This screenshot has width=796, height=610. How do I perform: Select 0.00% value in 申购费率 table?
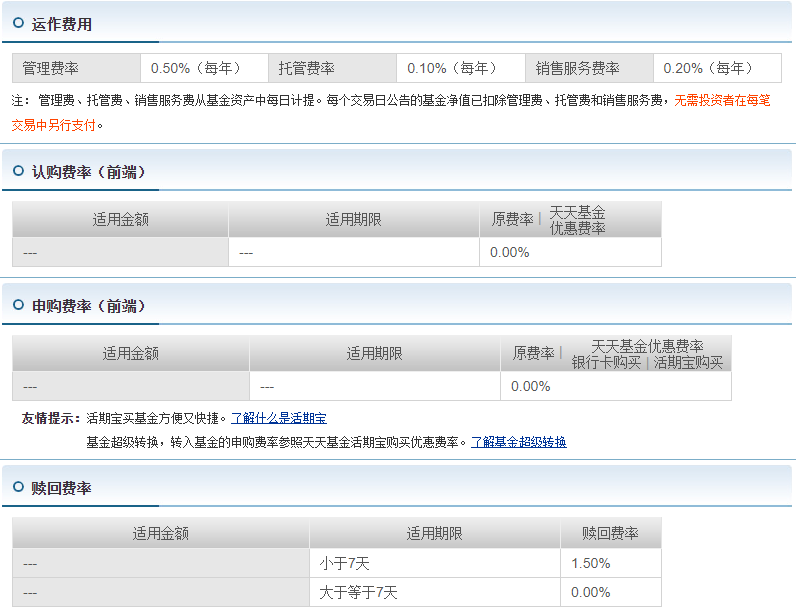tap(616, 386)
